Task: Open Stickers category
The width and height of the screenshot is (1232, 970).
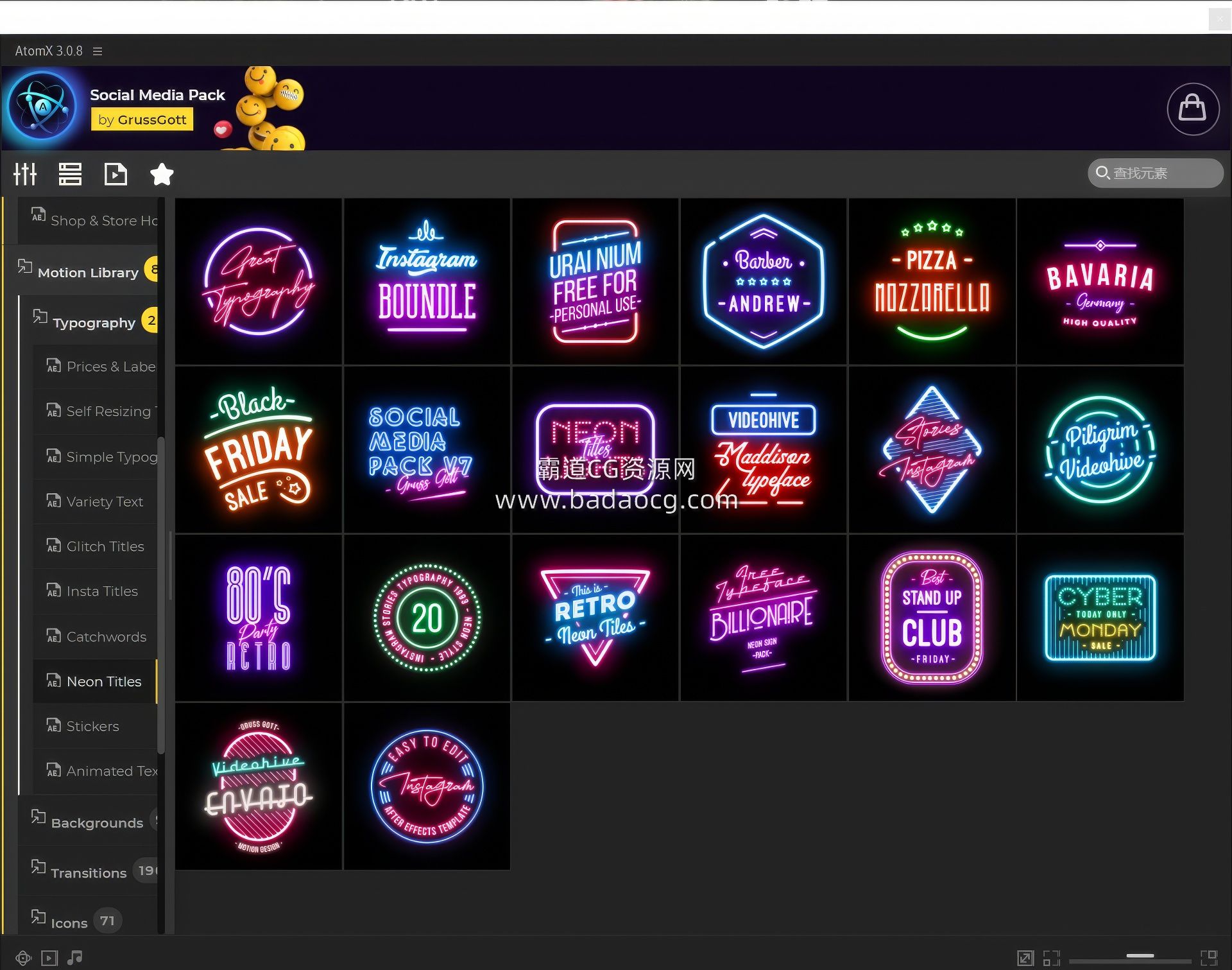Action: tap(95, 726)
